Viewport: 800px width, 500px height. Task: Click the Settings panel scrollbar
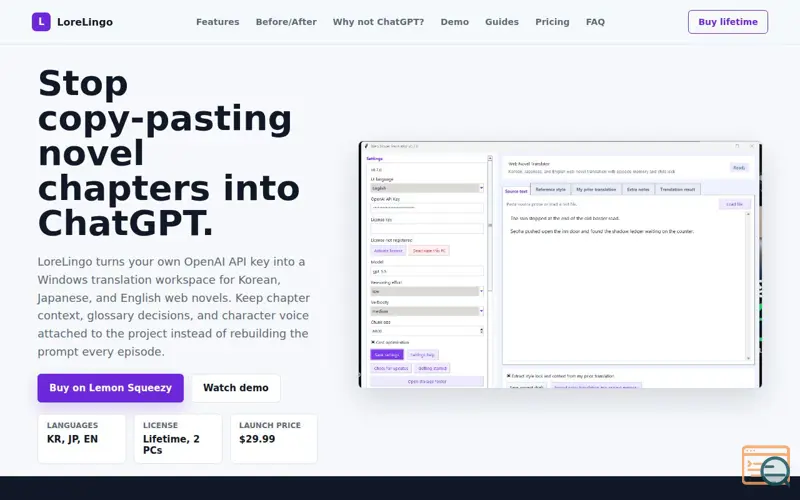click(x=490, y=224)
